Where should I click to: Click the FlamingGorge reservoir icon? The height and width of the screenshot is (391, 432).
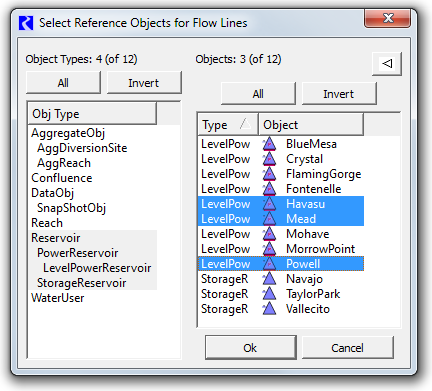(x=269, y=174)
